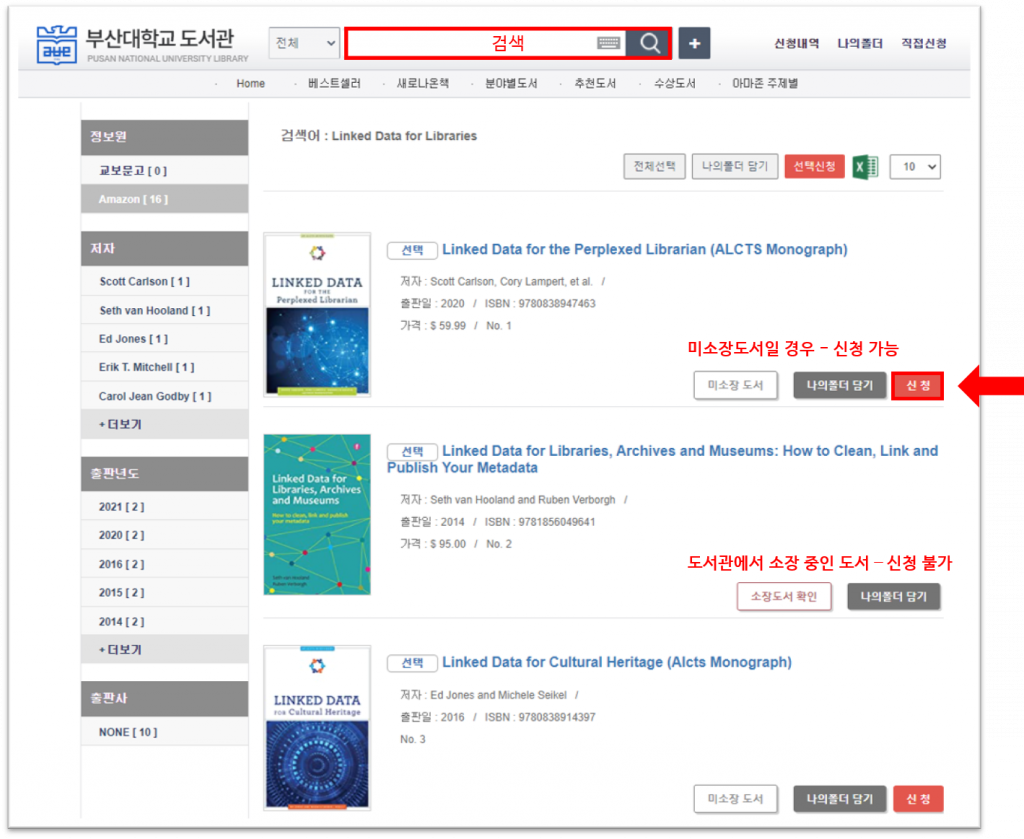The image size is (1024, 839).
Task: Open the 전체 search category dropdown
Action: pos(304,43)
